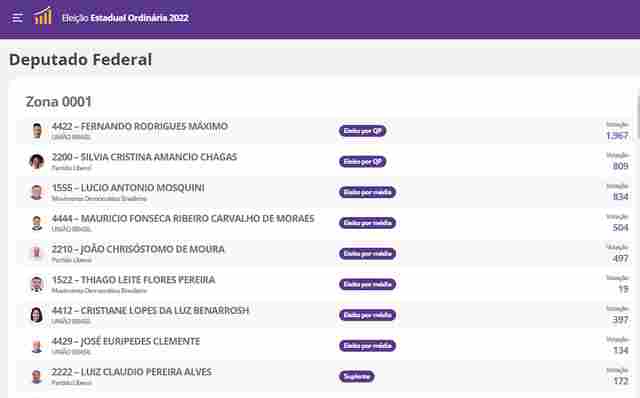Select candidate 1555 – Lucio Antonio Mosquini
The image size is (640, 398).
pyautogui.click(x=128, y=188)
